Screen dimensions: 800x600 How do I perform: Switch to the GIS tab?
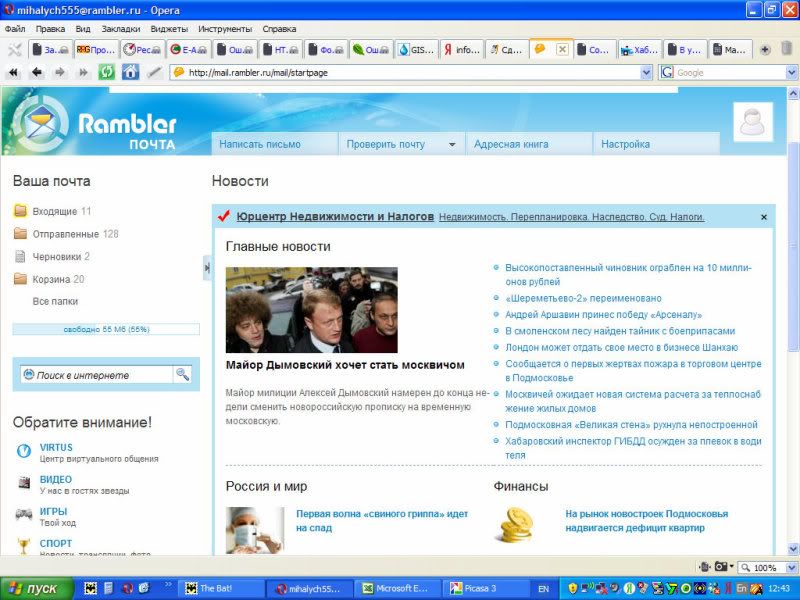[416, 49]
